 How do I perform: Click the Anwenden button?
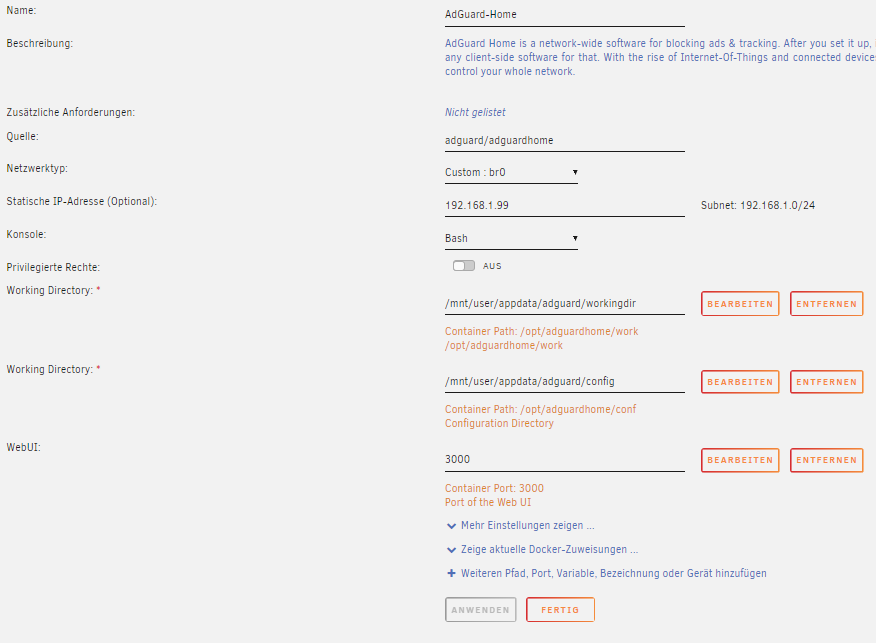[480, 610]
